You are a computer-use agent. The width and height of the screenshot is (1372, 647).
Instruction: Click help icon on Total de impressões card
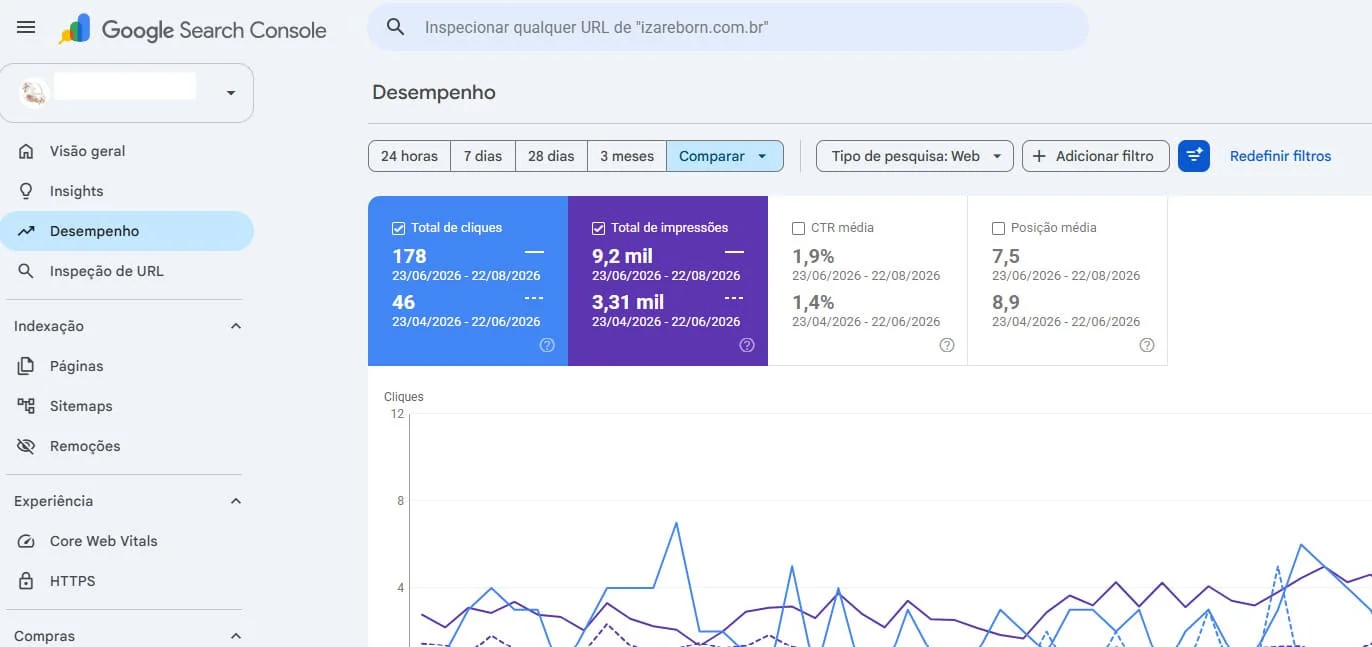tap(747, 345)
